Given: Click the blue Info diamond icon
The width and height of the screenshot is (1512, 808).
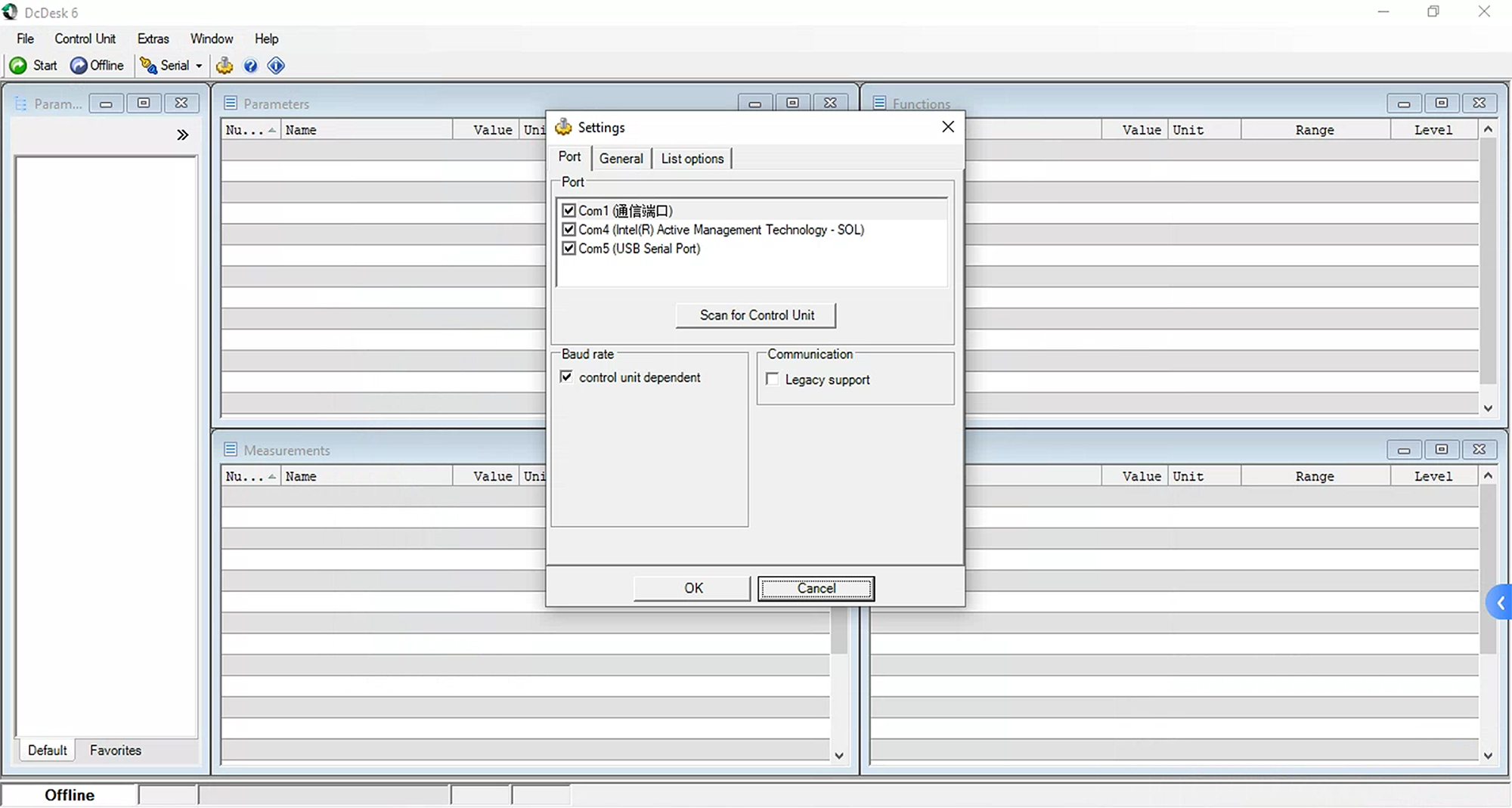Looking at the screenshot, I should tap(275, 66).
